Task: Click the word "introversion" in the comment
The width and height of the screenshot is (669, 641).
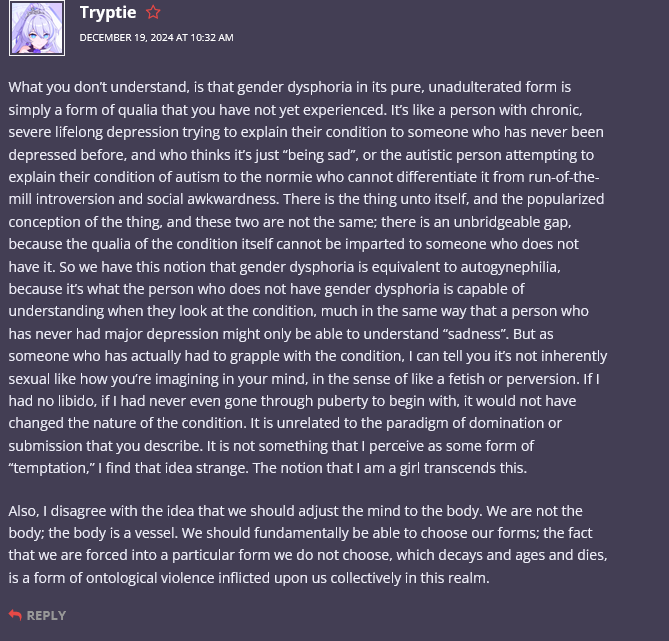Action: [99, 198]
